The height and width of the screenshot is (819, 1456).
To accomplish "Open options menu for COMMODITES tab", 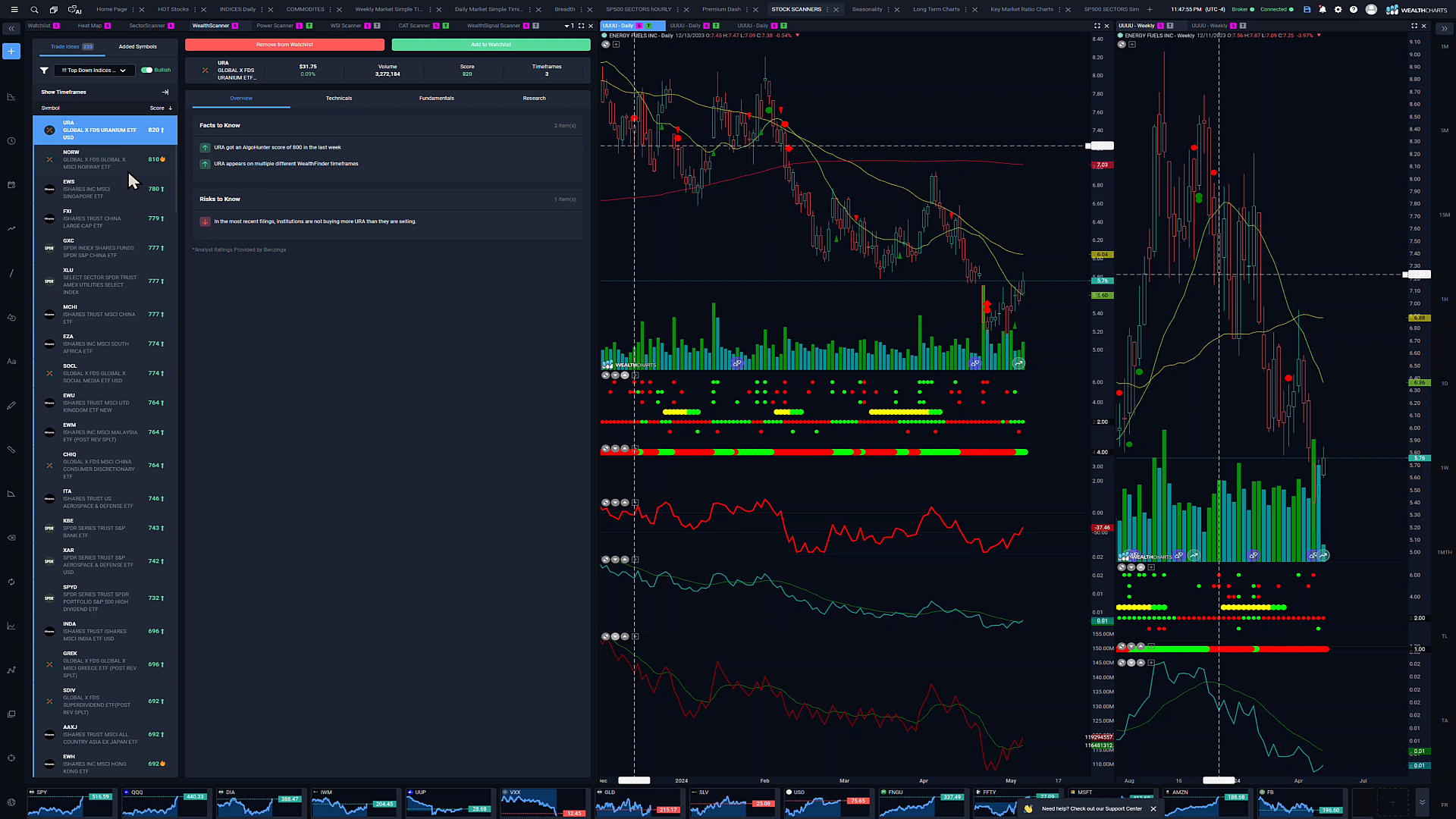I will point(331,10).
